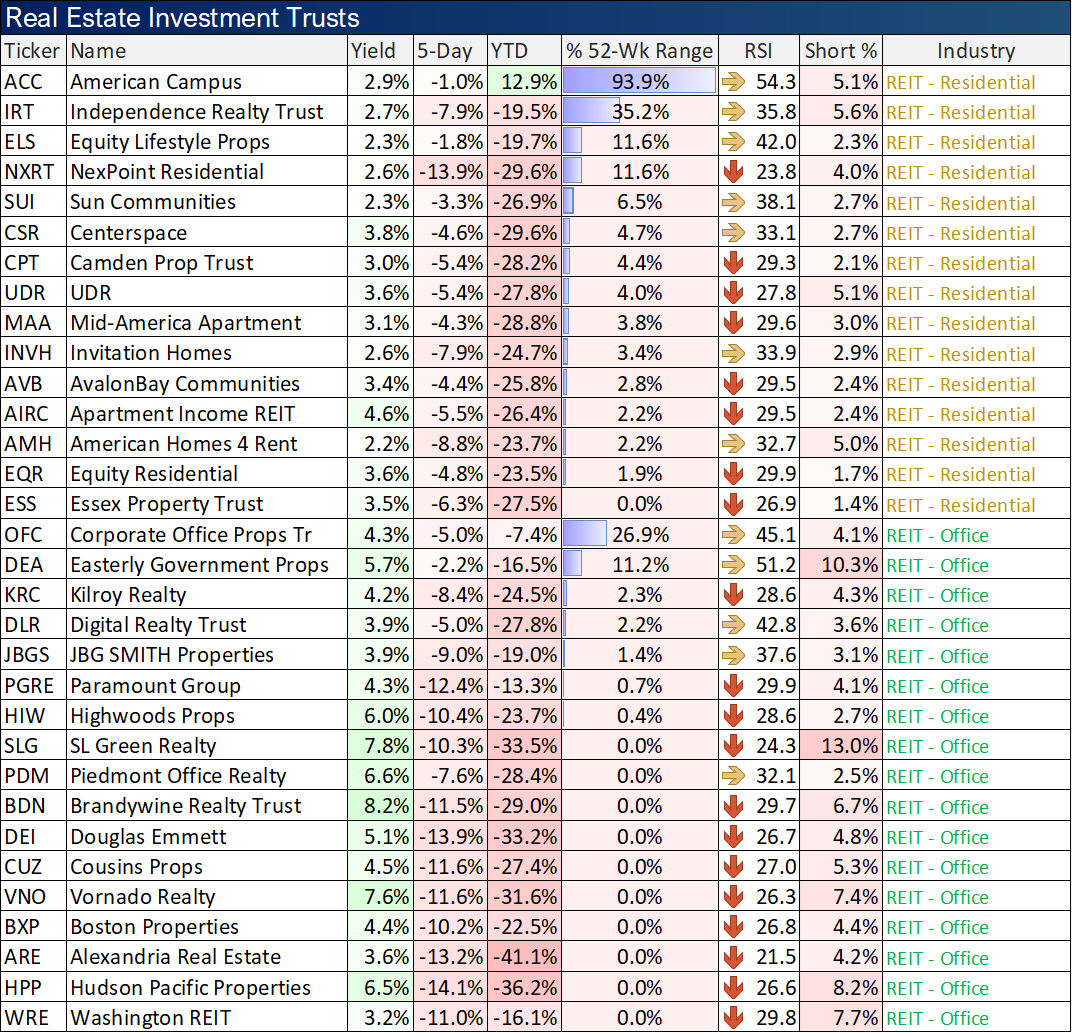Click the down arrow in Essex Property row
1072x1033 pixels.
[734, 504]
